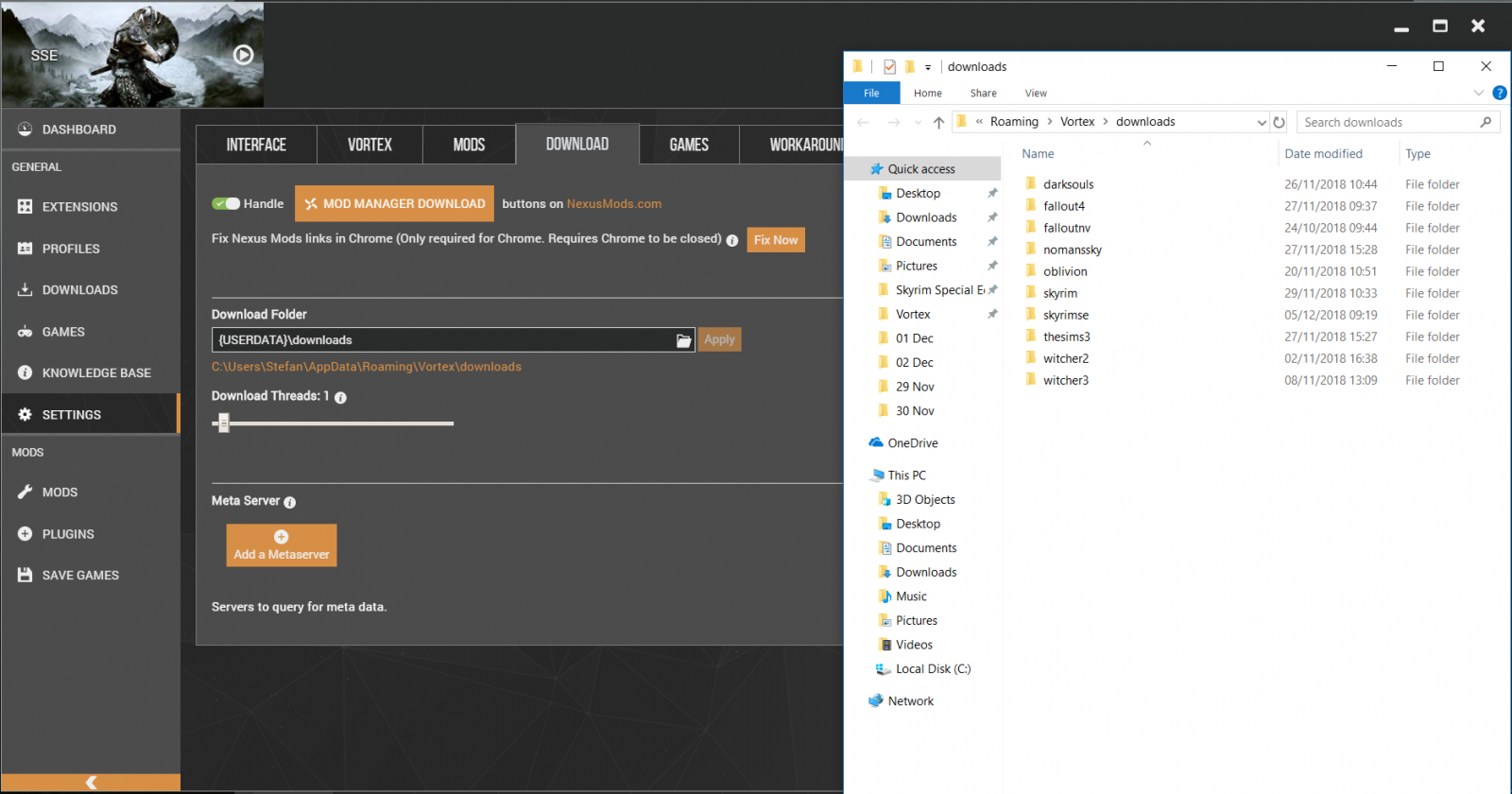
Task: Open the Dashboard page in Vortex sidebar
Action: (90, 129)
